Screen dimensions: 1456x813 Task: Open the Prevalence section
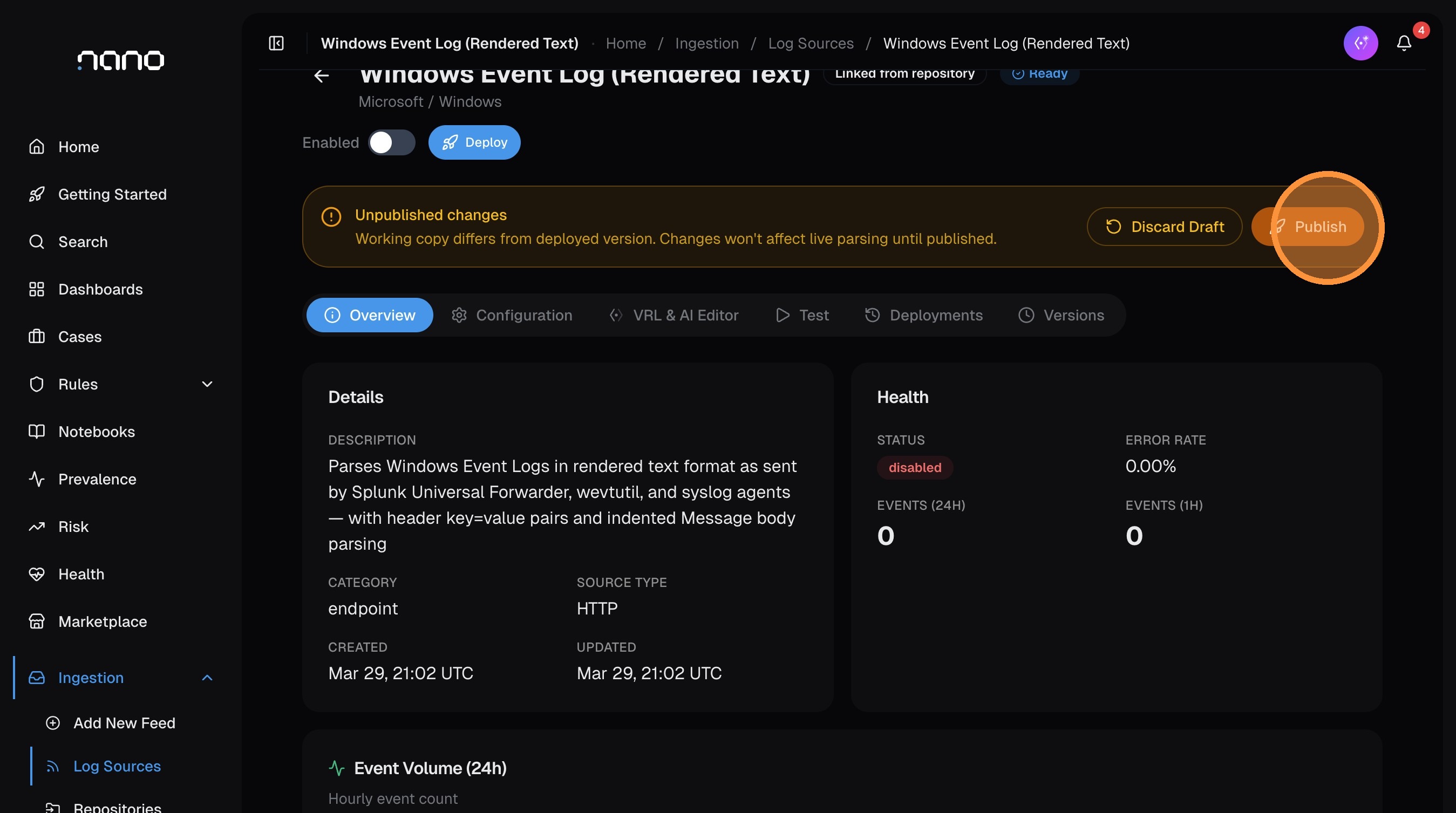[97, 479]
